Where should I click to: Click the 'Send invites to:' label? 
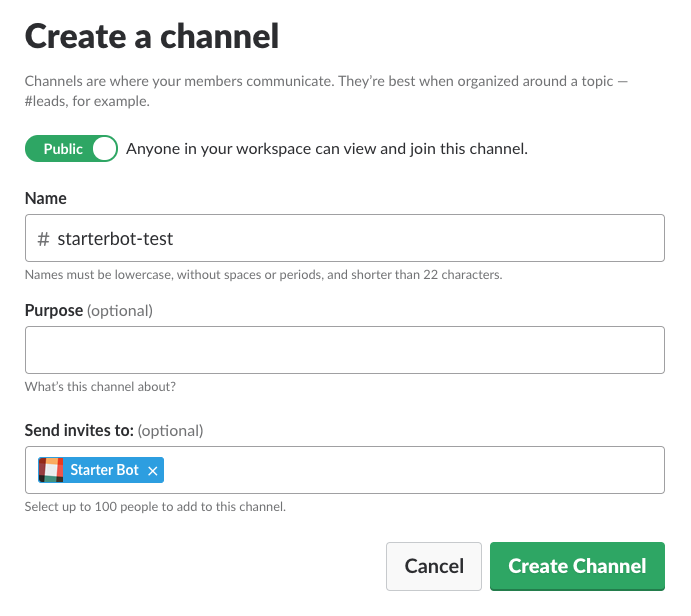tap(79, 430)
